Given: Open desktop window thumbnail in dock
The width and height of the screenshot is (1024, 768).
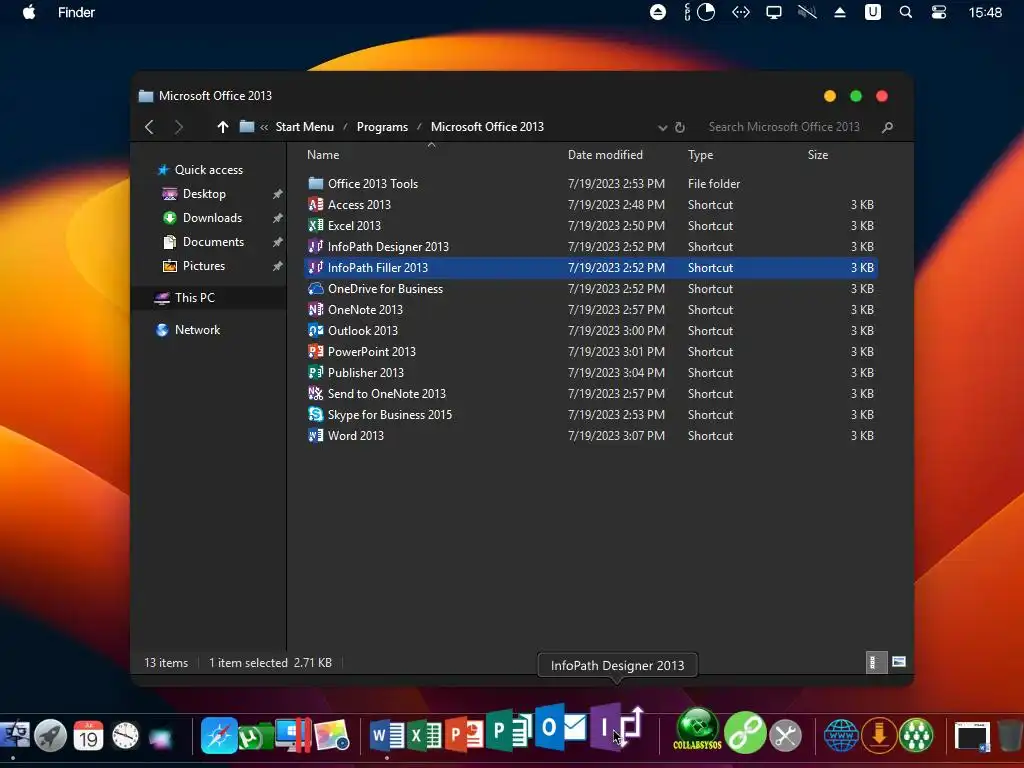Looking at the screenshot, I should [x=972, y=736].
